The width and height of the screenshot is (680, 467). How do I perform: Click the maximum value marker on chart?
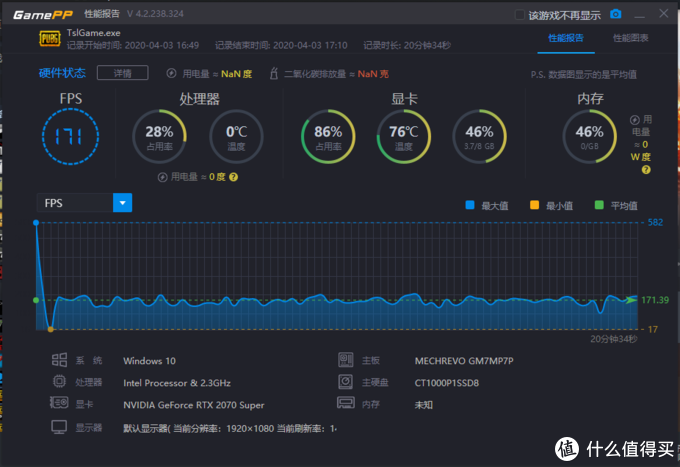click(x=36, y=222)
